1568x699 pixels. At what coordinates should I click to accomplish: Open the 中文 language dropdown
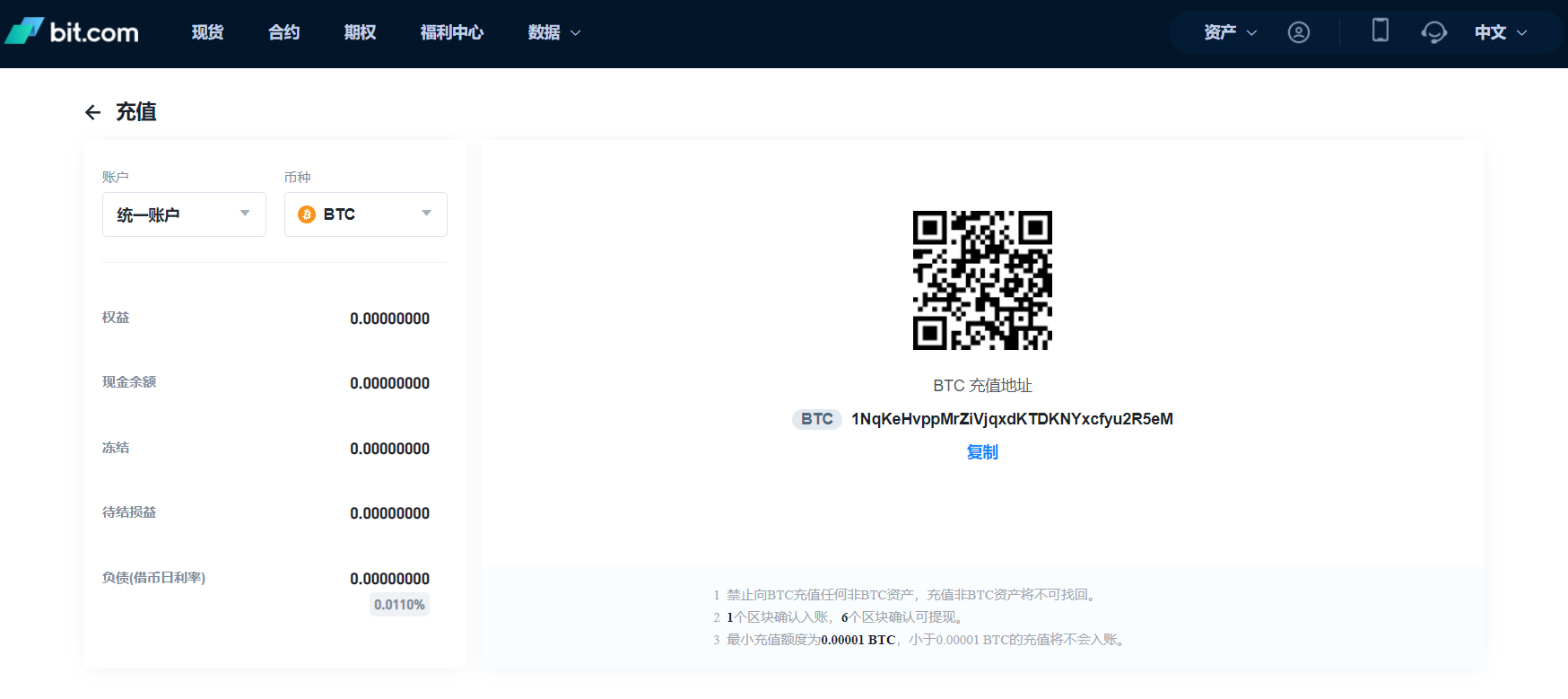point(1500,32)
